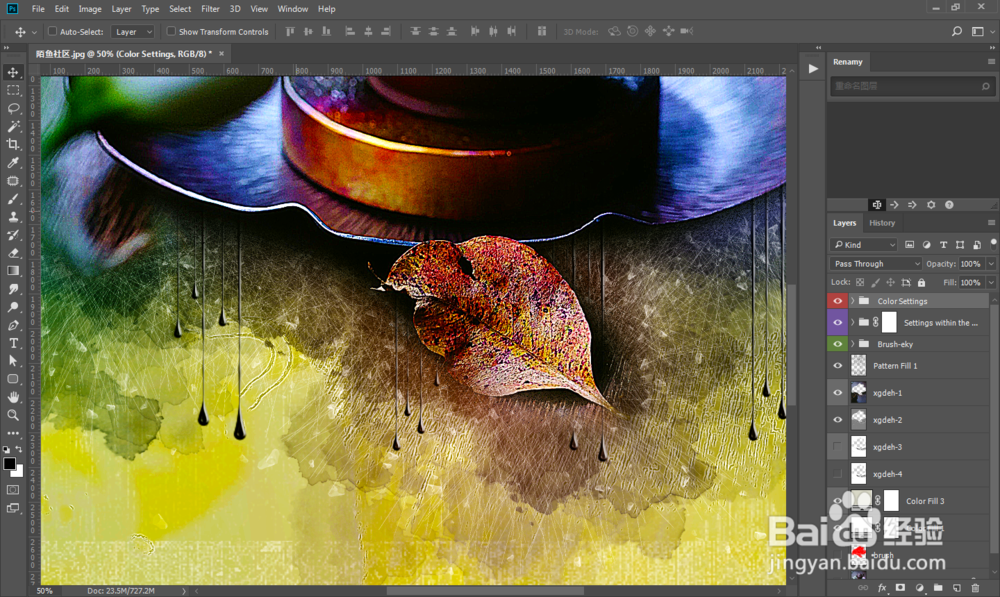
Task: Select the History Brush tool
Action: click(x=13, y=235)
